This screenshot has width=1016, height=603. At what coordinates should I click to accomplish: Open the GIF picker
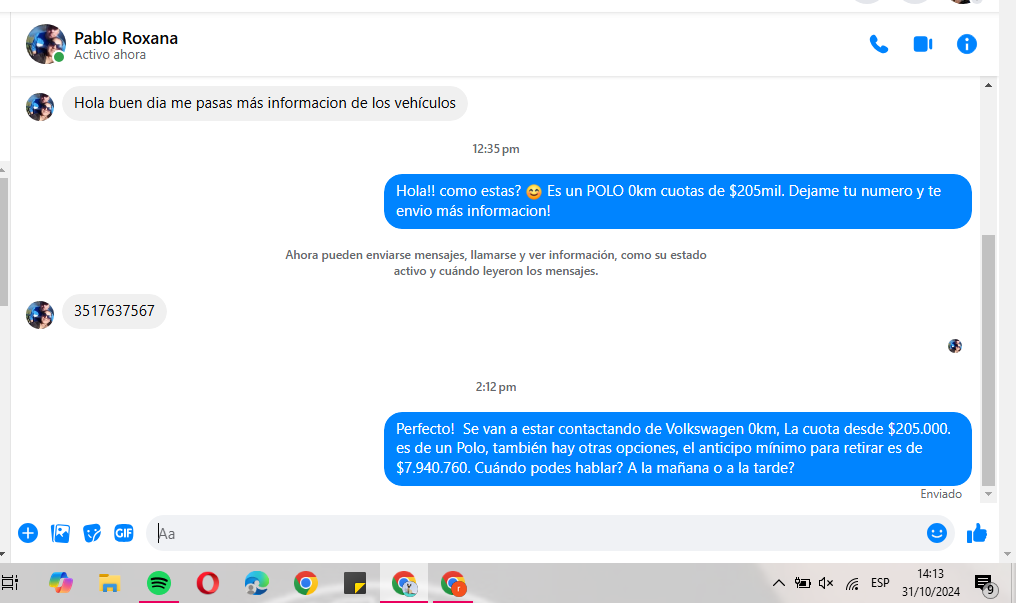pyautogui.click(x=124, y=533)
